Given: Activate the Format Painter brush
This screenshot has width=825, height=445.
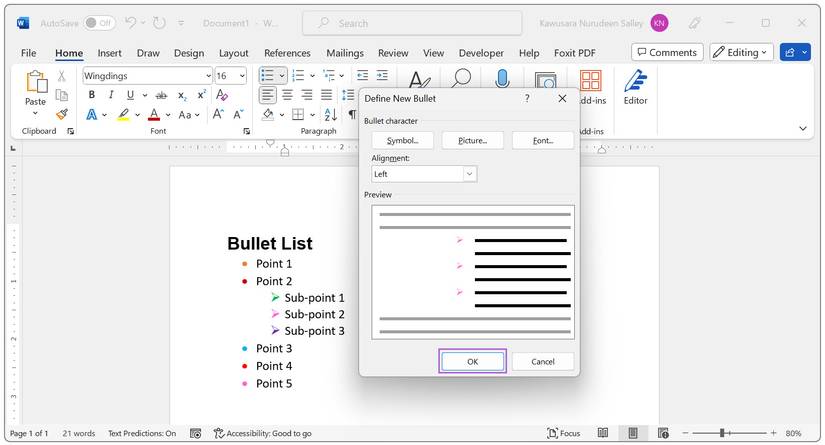Looking at the screenshot, I should point(62,114).
